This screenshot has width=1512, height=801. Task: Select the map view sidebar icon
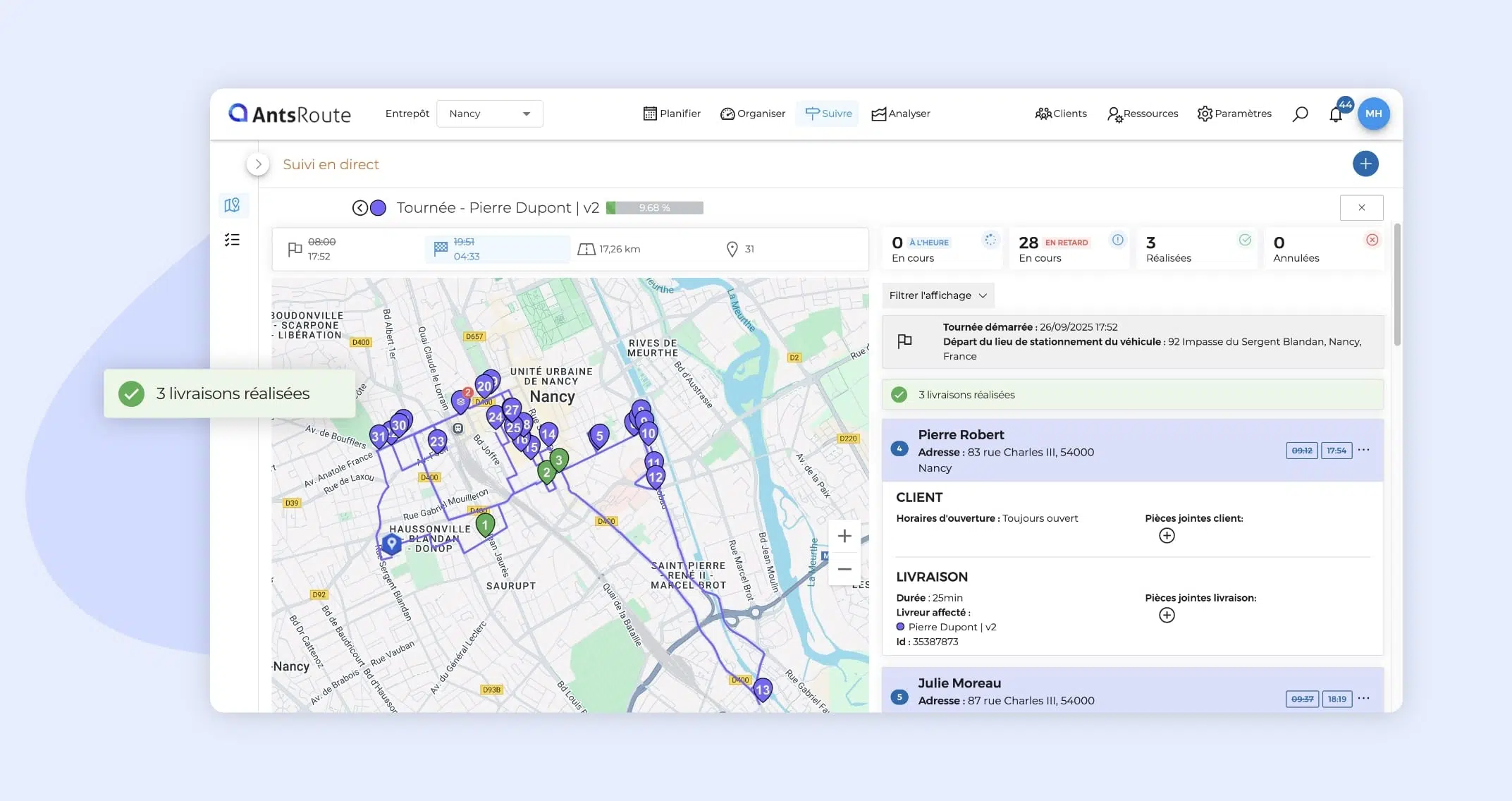[x=232, y=205]
